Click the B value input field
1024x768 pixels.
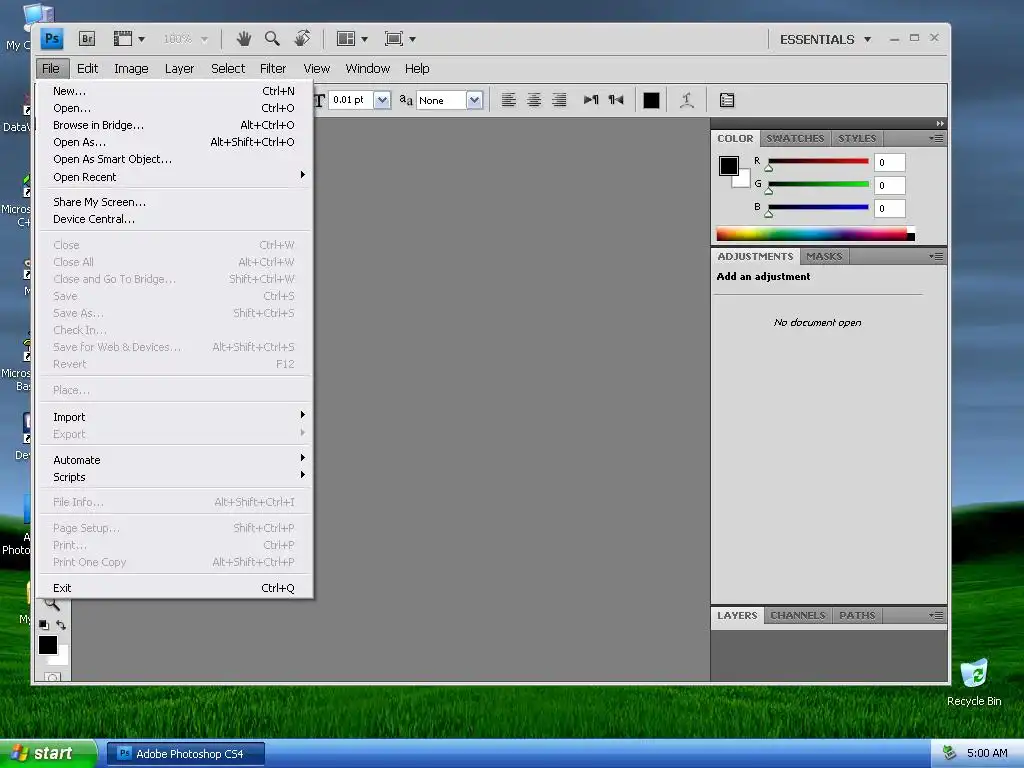pos(889,208)
